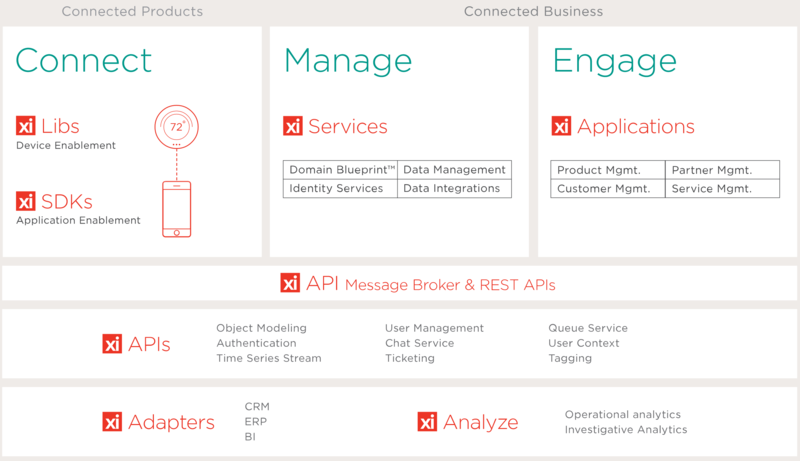Click the thermostat icon showing 72°
800x461 pixels.
point(176,128)
